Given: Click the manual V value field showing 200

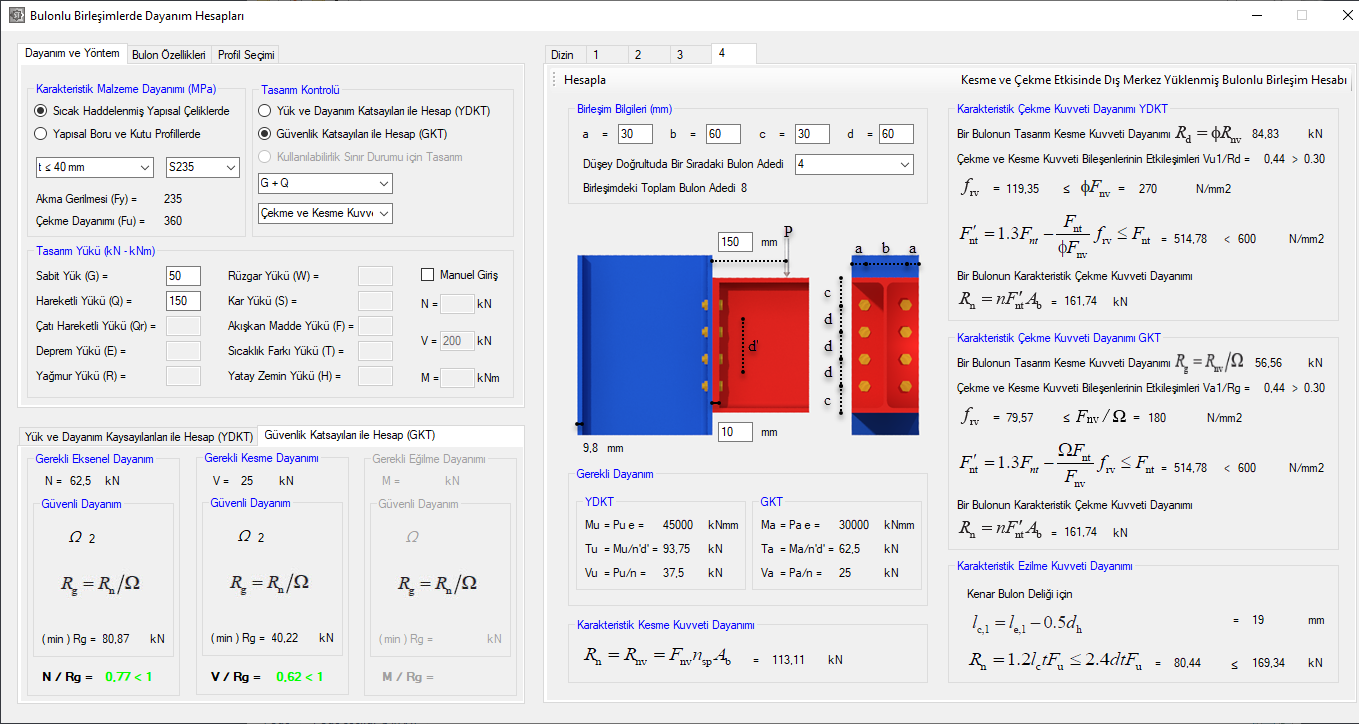Looking at the screenshot, I should coord(457,341).
